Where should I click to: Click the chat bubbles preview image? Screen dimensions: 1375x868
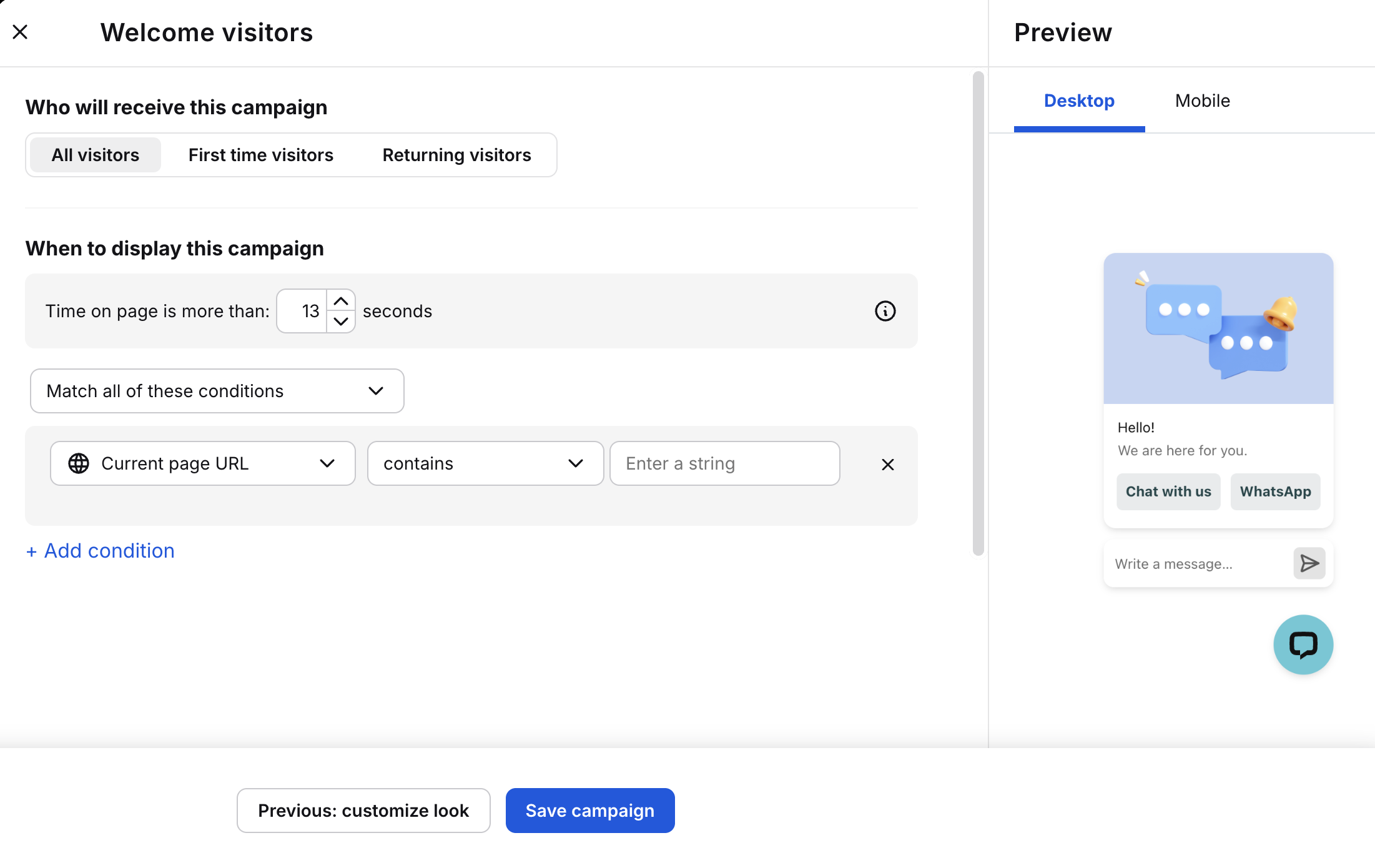tap(1218, 328)
